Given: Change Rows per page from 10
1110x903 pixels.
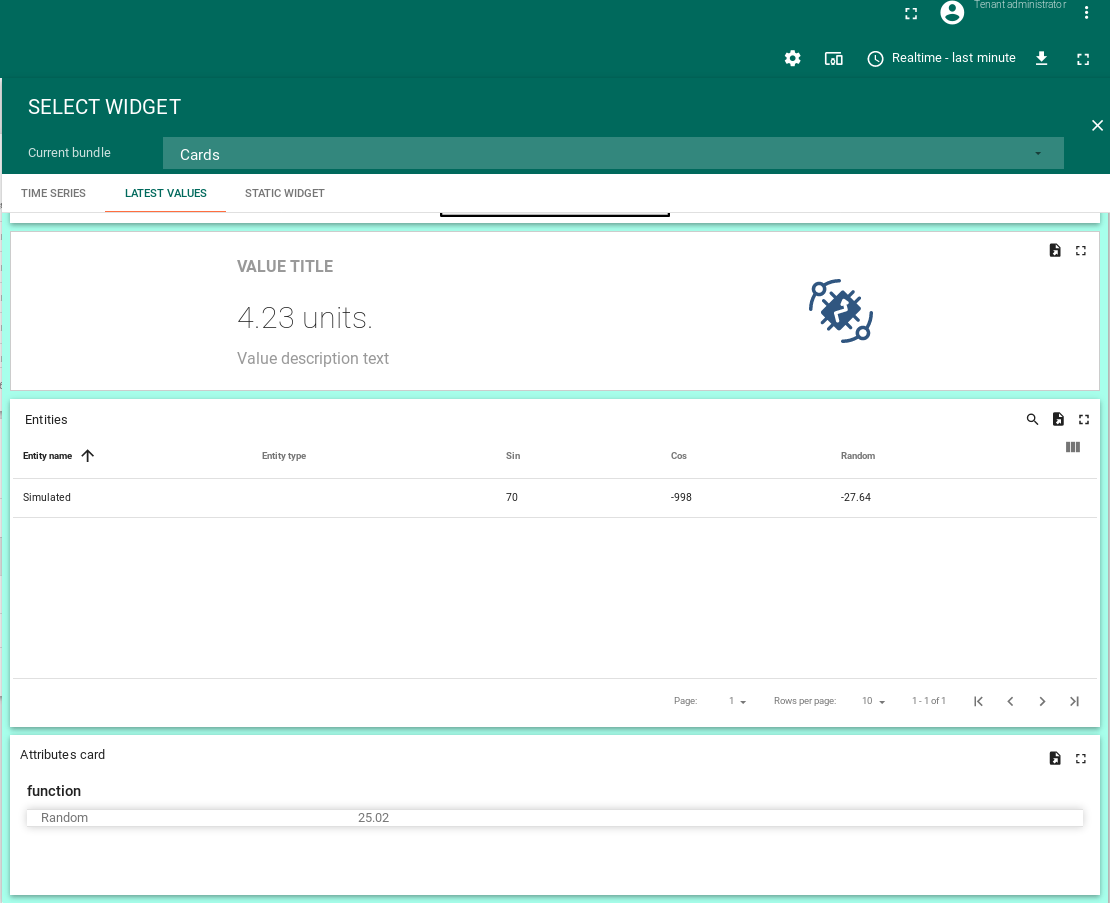Looking at the screenshot, I should pyautogui.click(x=874, y=701).
